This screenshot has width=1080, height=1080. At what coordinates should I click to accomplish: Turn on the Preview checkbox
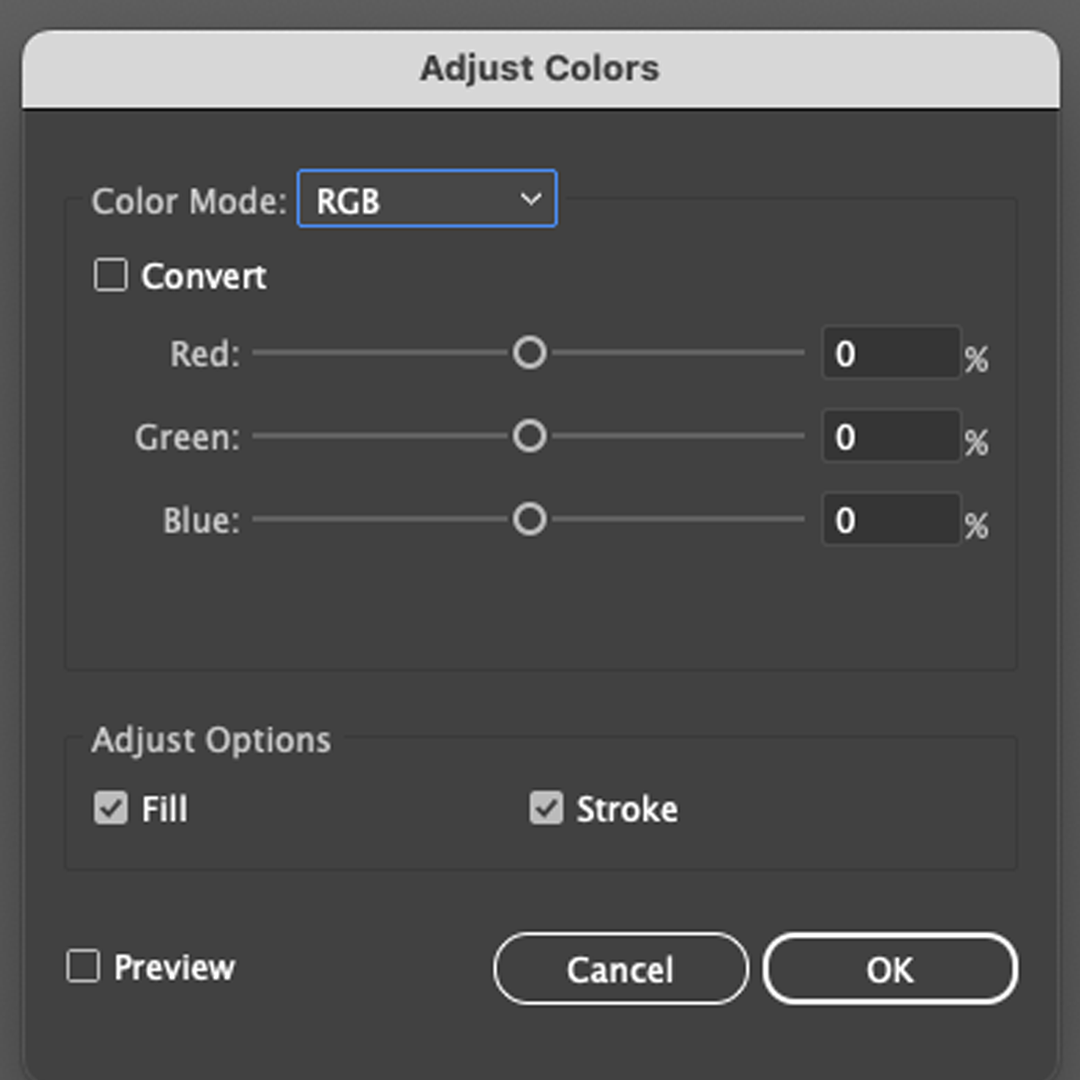83,967
